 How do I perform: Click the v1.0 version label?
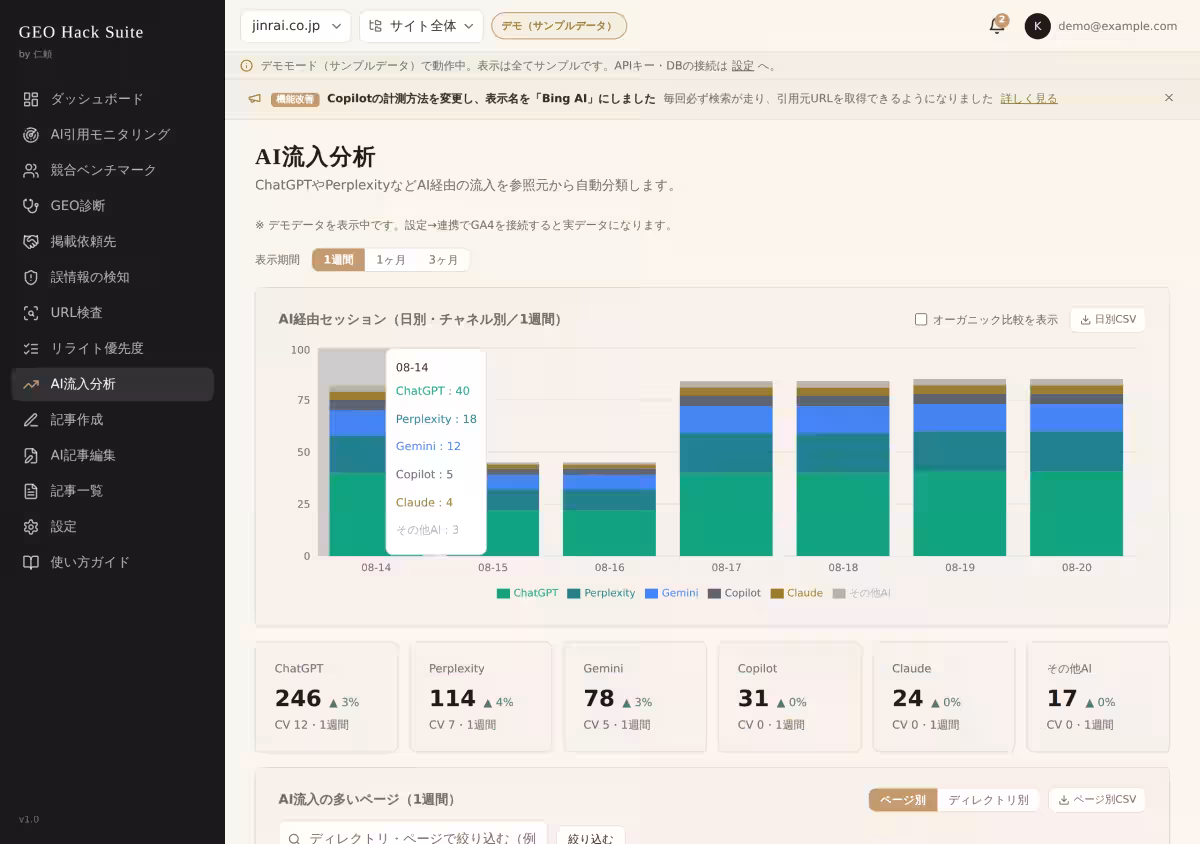click(29, 820)
